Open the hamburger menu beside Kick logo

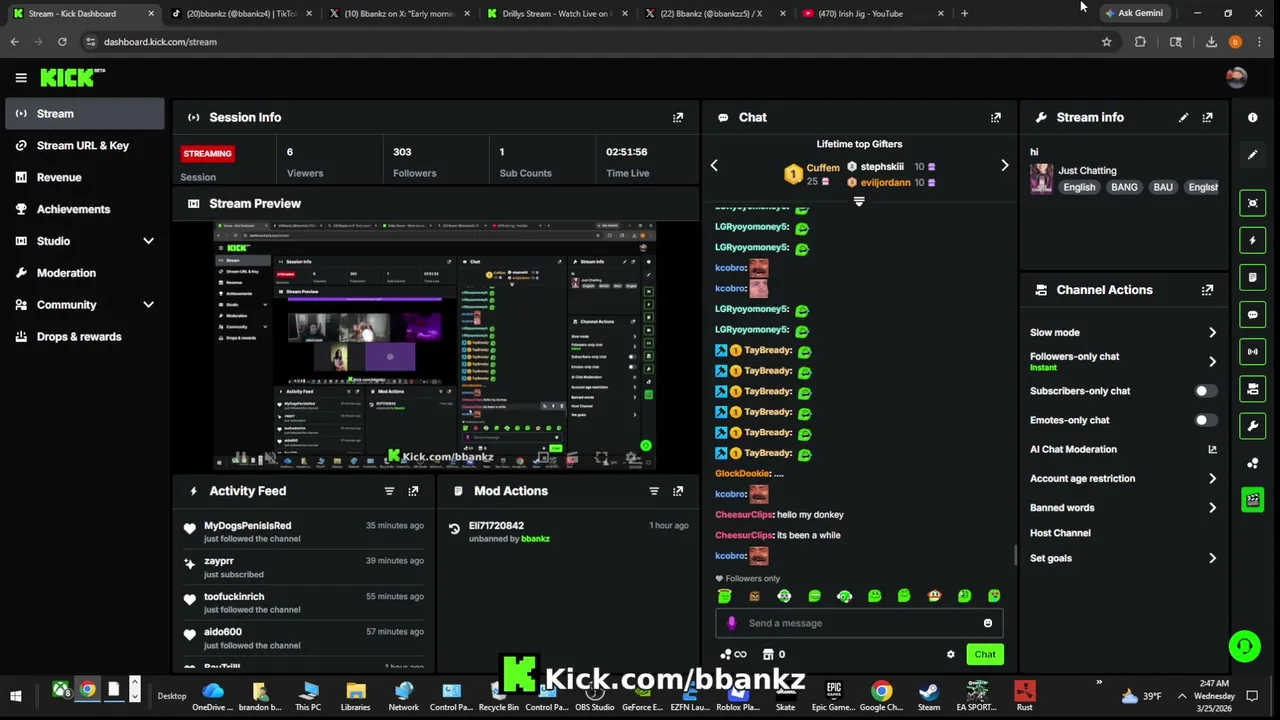21,77
